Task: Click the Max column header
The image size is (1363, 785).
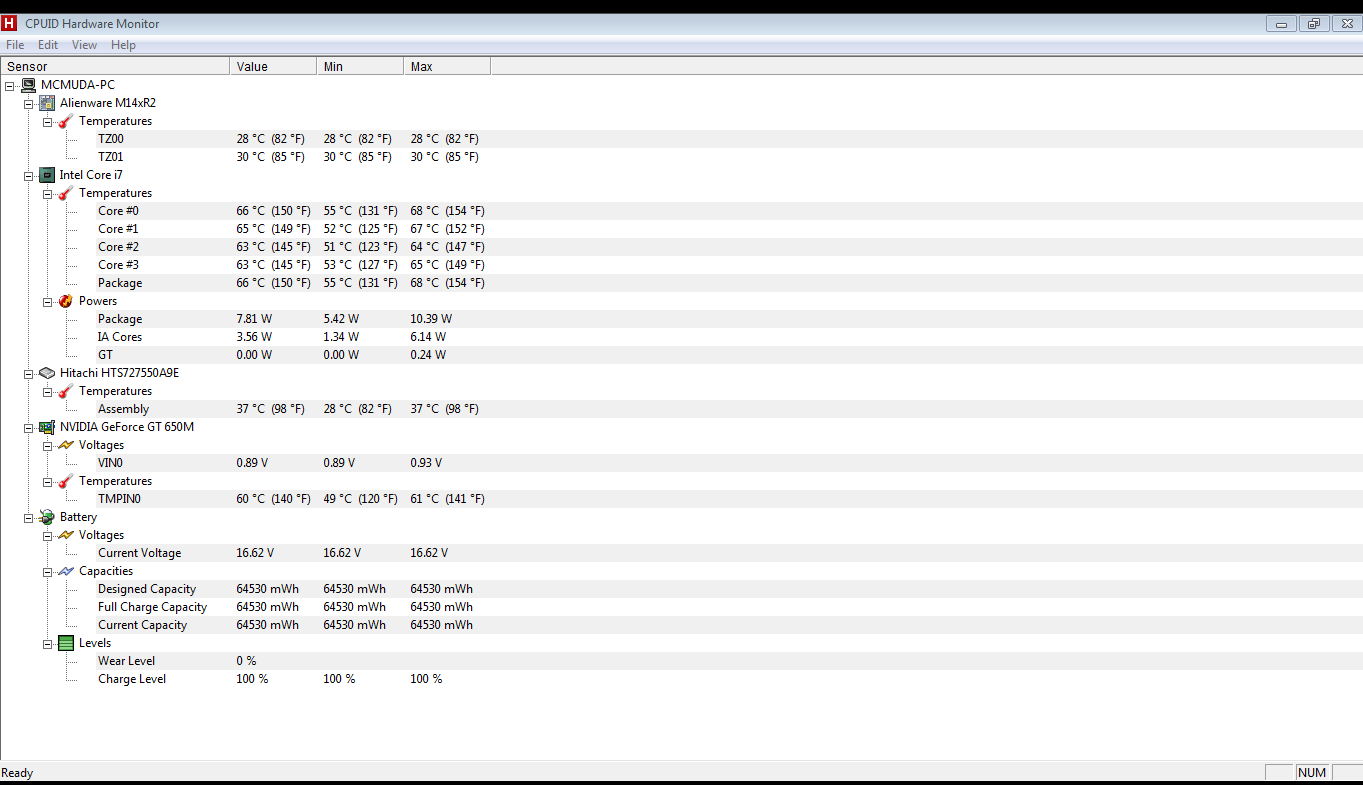Action: pos(447,66)
